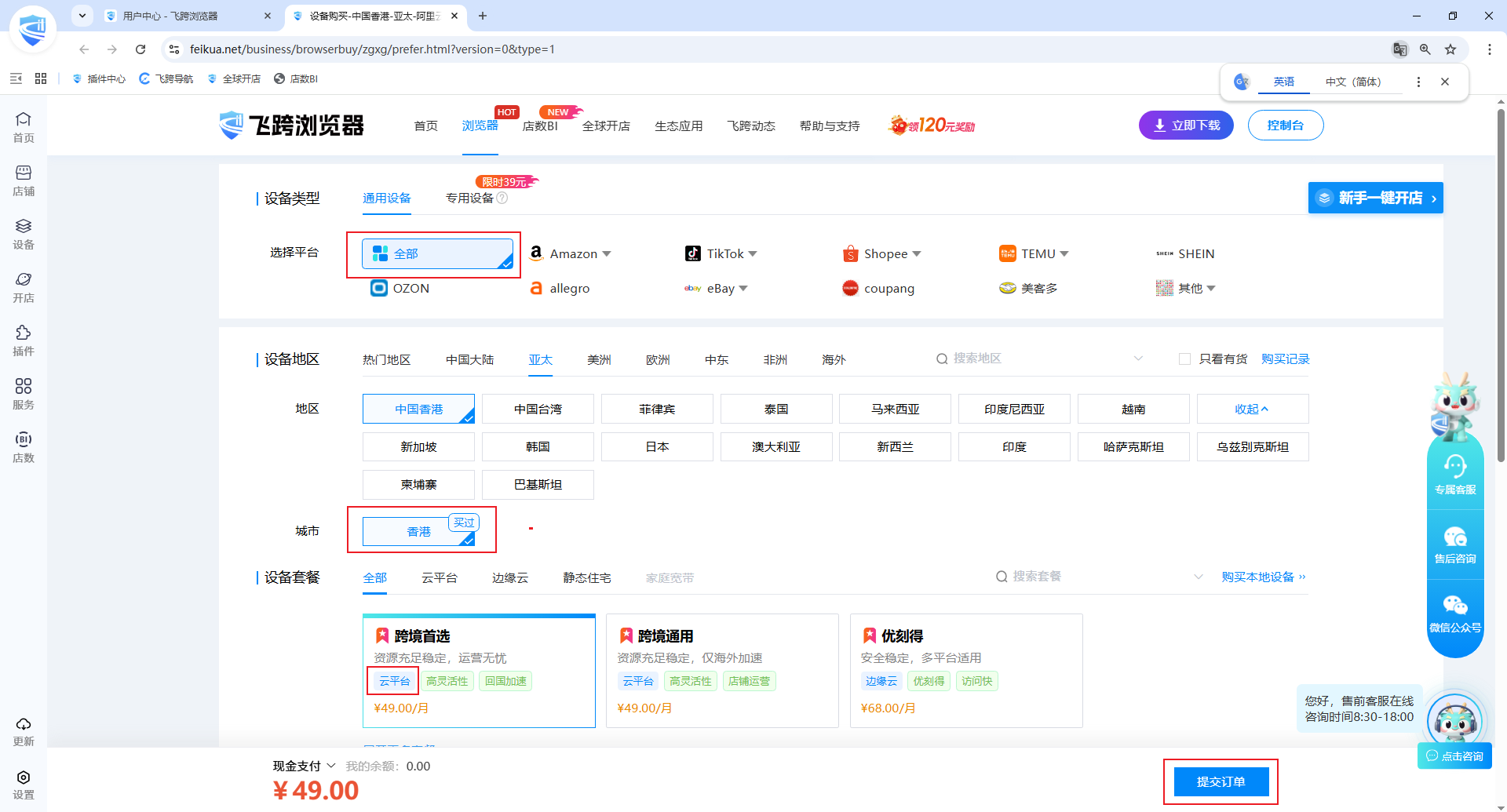Open the 设备 device icon in sidebar
Viewport: 1507px width, 812px height.
tap(24, 234)
